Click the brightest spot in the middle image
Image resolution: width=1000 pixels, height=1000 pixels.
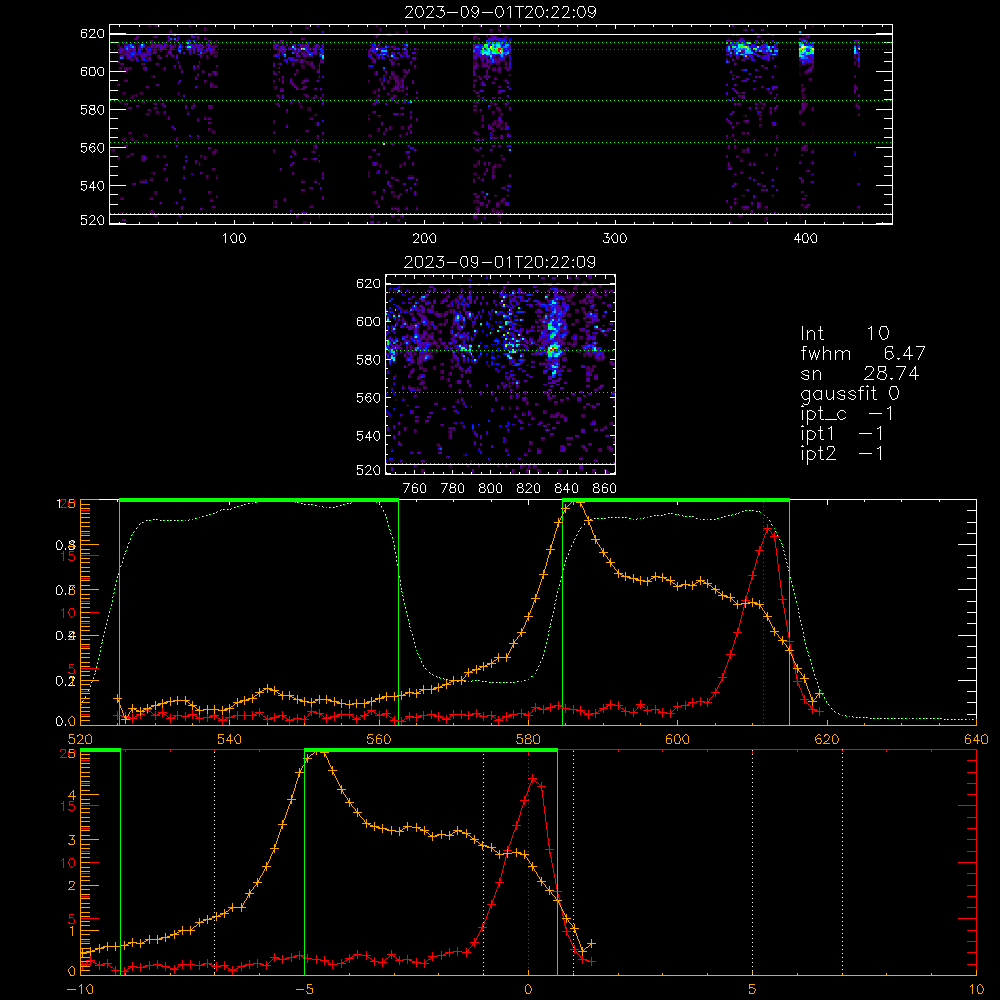(x=553, y=350)
